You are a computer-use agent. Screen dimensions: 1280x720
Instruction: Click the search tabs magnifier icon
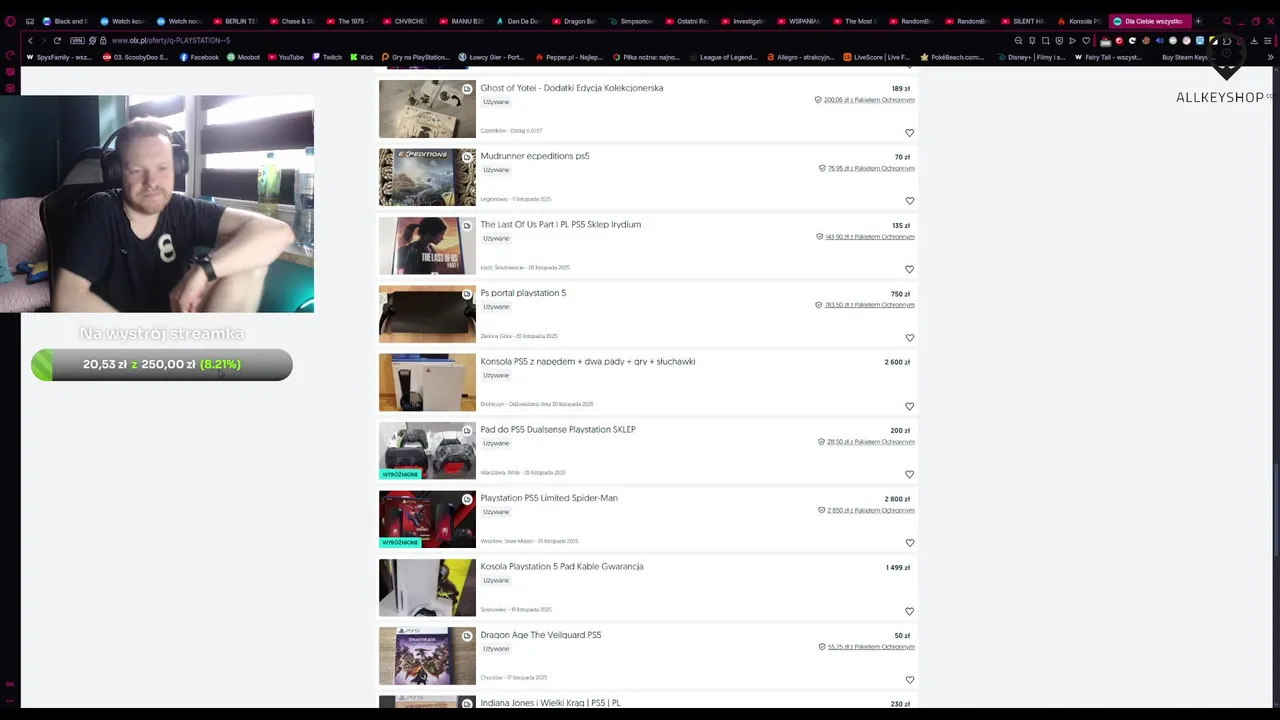[1227, 21]
